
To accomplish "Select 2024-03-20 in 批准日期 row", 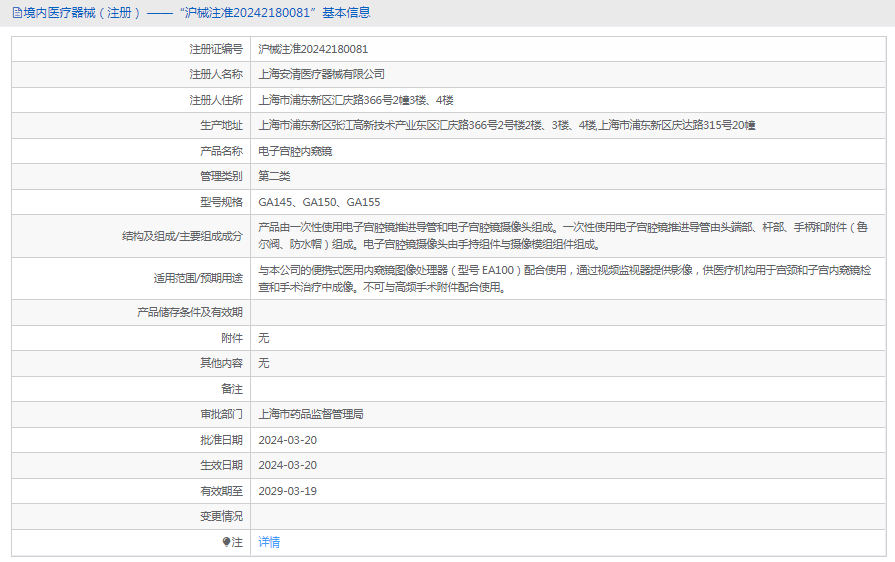I will (287, 440).
